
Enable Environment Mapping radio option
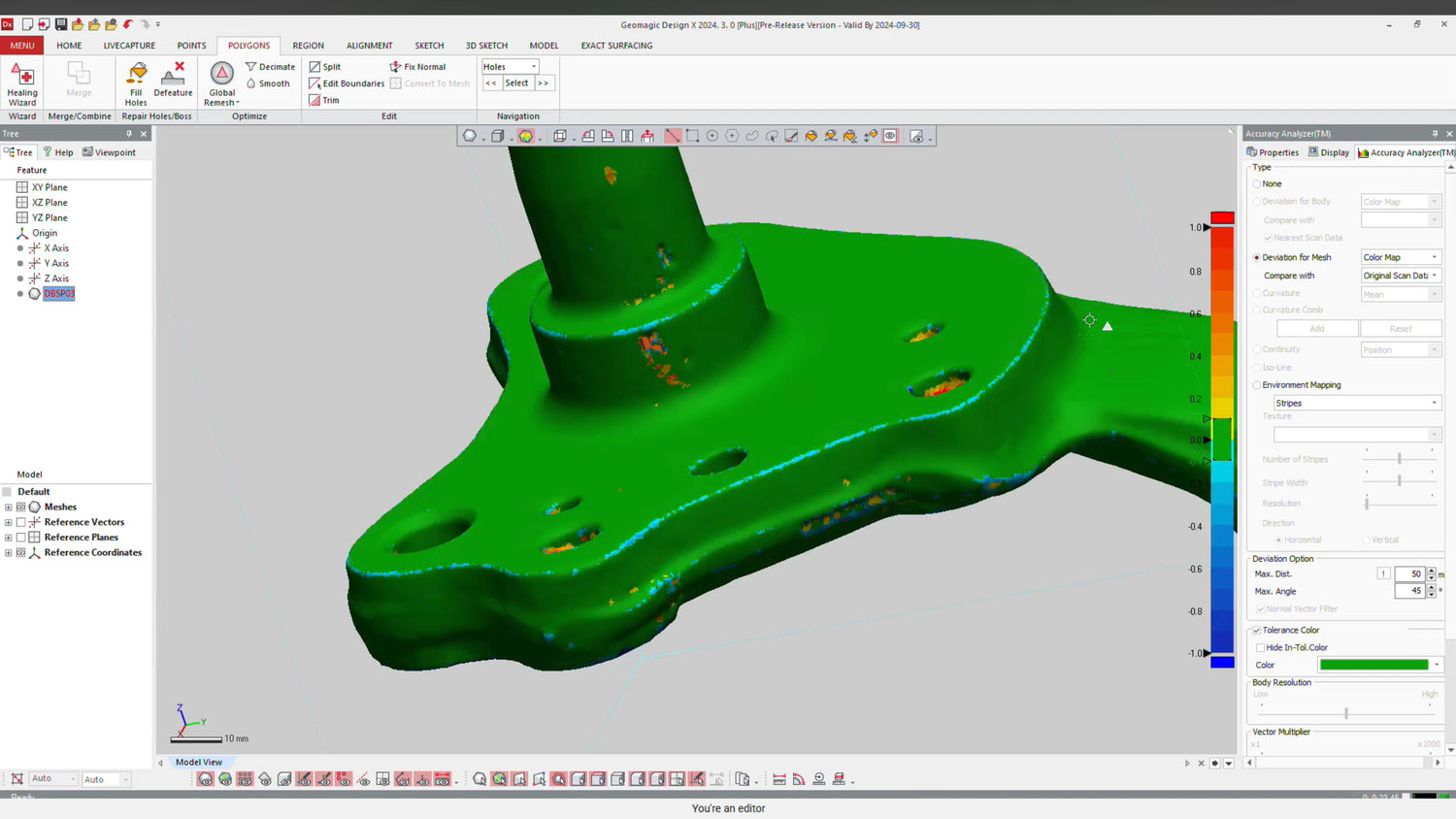[x=1257, y=385]
